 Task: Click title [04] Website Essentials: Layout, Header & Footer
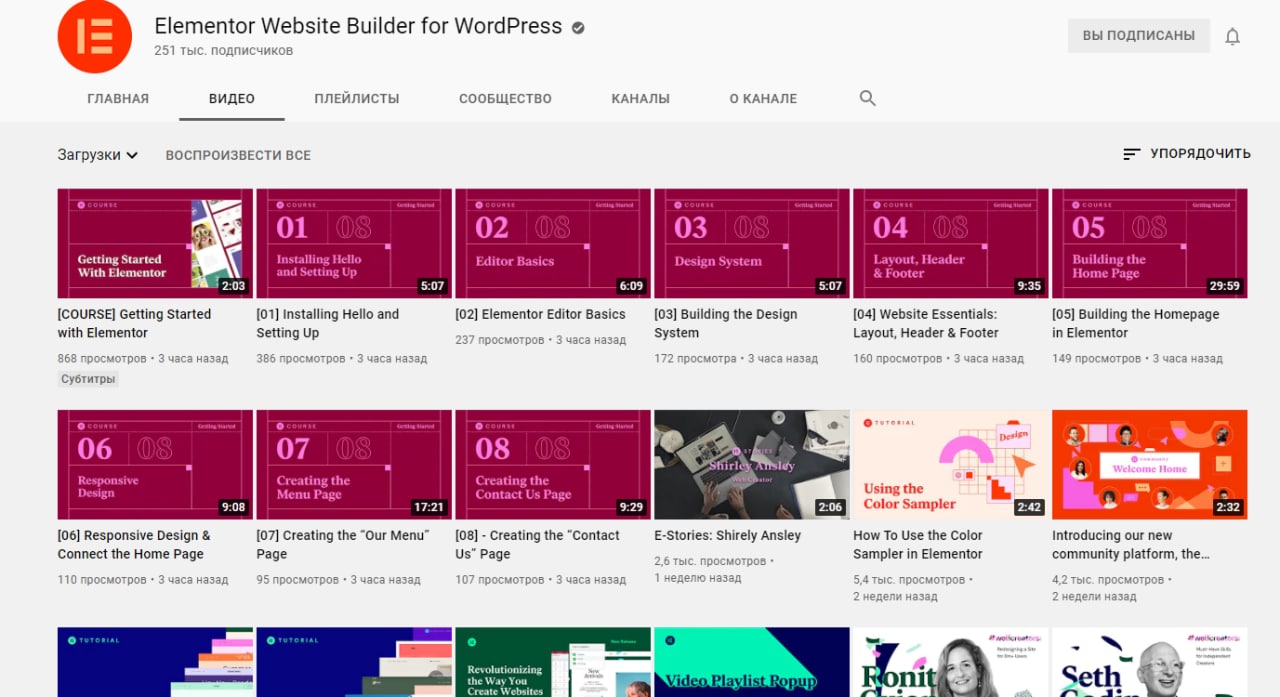coord(926,323)
